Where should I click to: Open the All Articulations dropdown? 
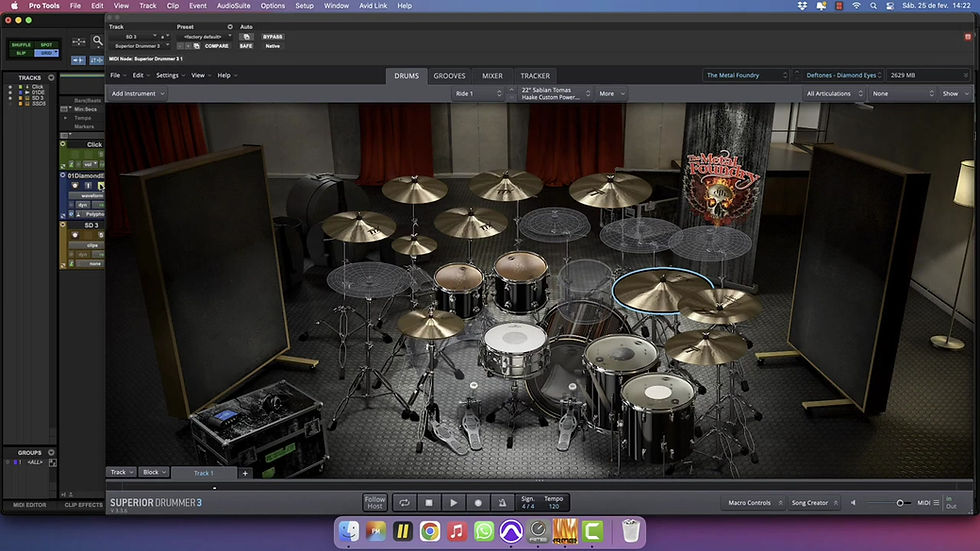point(834,93)
